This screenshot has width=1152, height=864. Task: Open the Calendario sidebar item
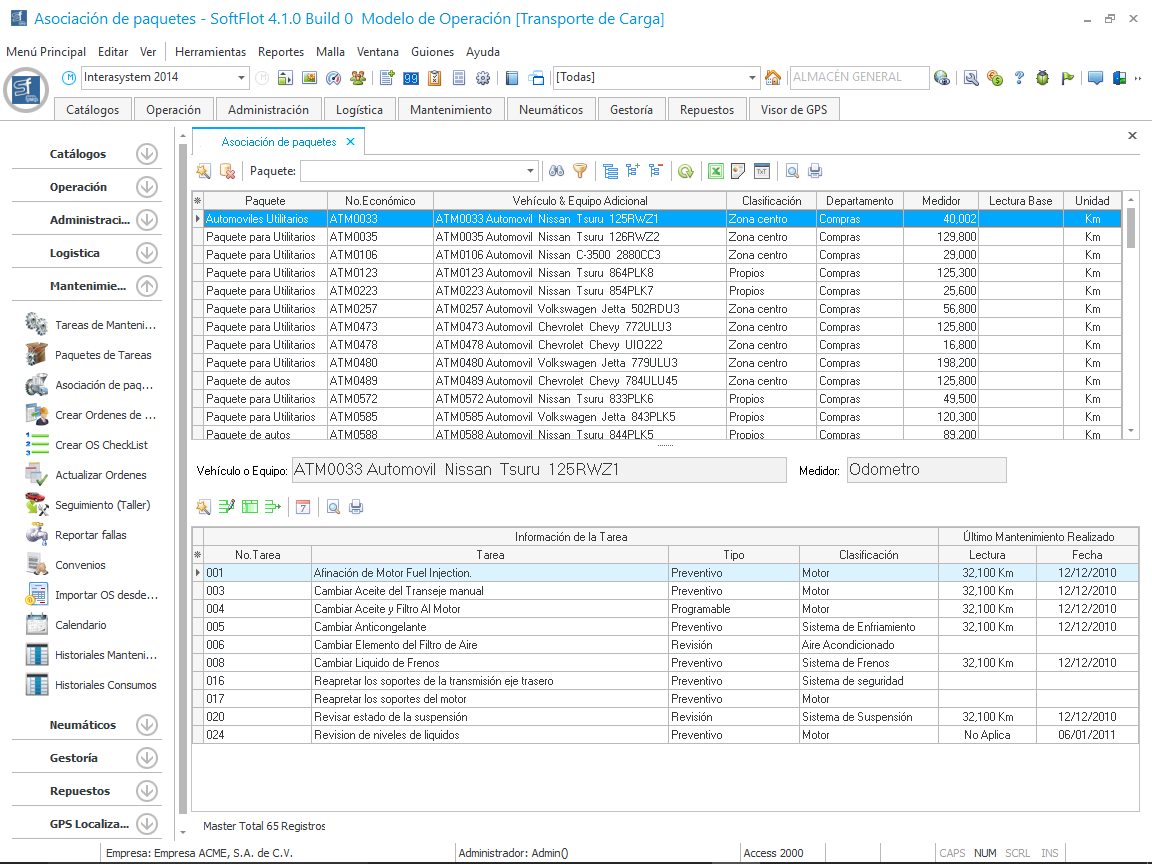point(80,625)
